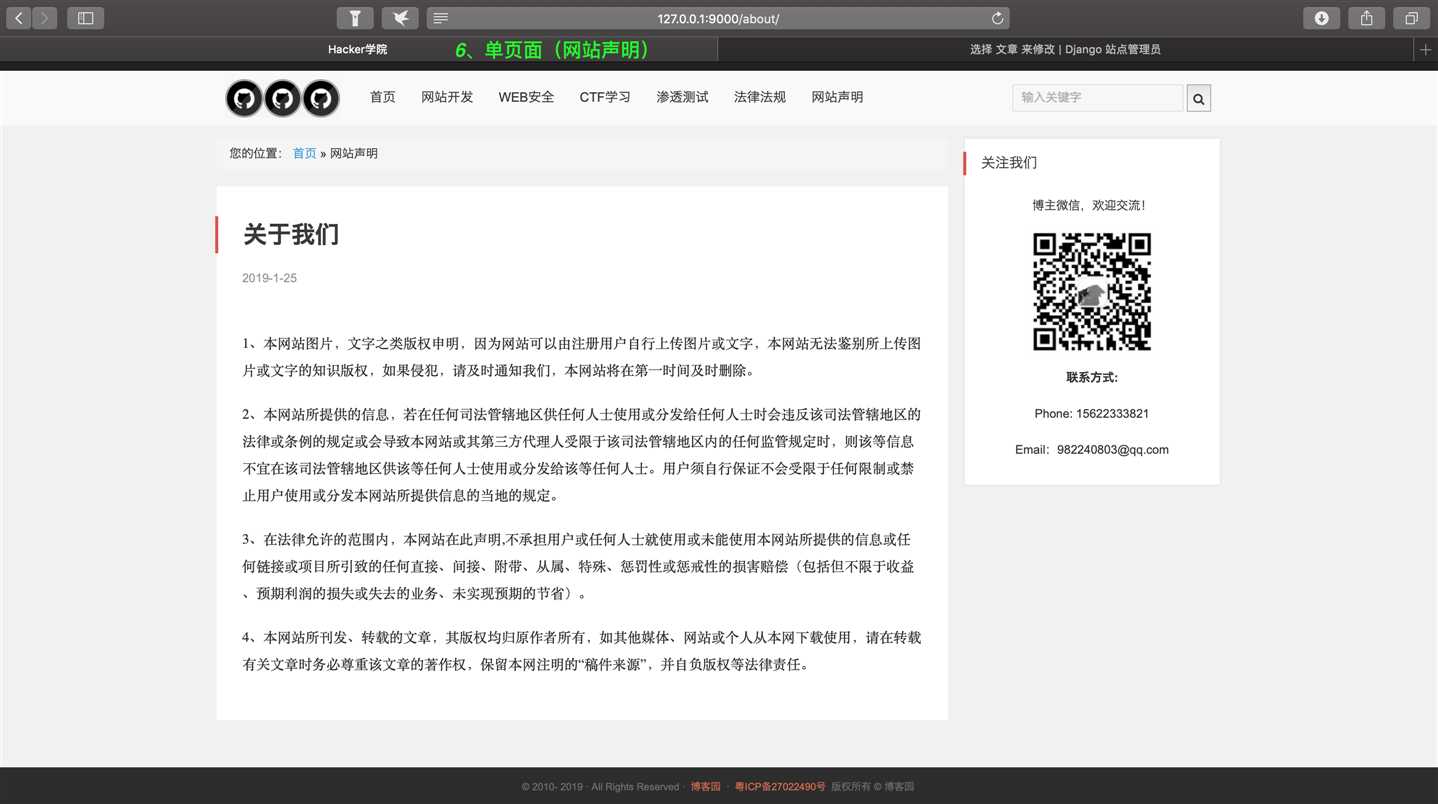Screen dimensions: 1438x804
Task: Open 网站开发 navigation item
Action: (447, 97)
